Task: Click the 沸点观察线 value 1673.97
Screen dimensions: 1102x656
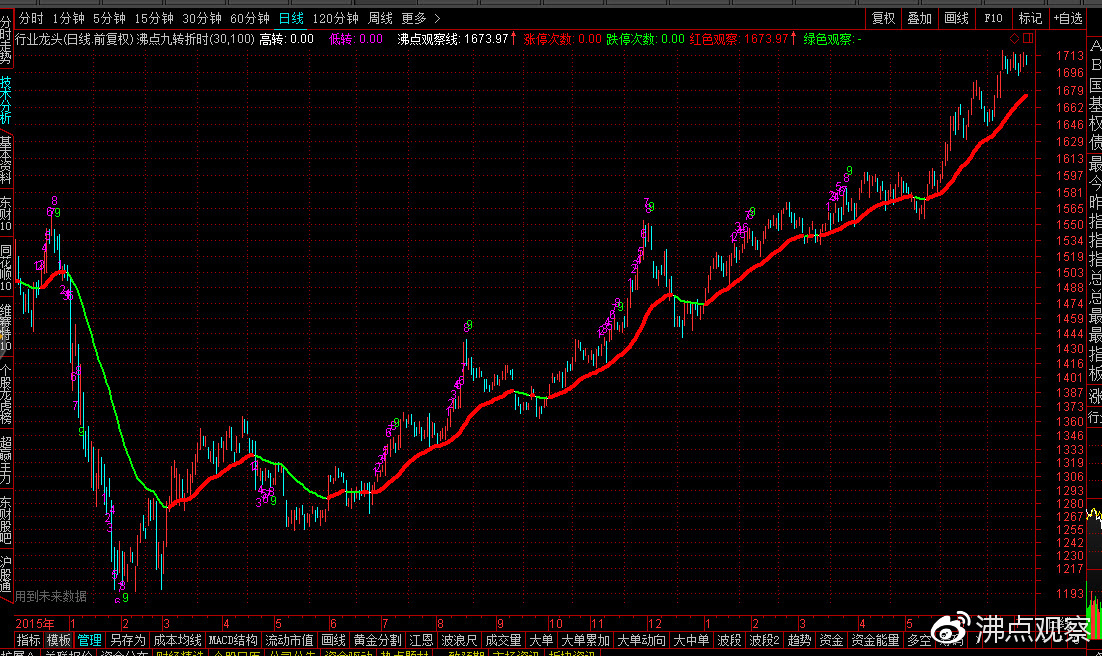Action: click(486, 39)
